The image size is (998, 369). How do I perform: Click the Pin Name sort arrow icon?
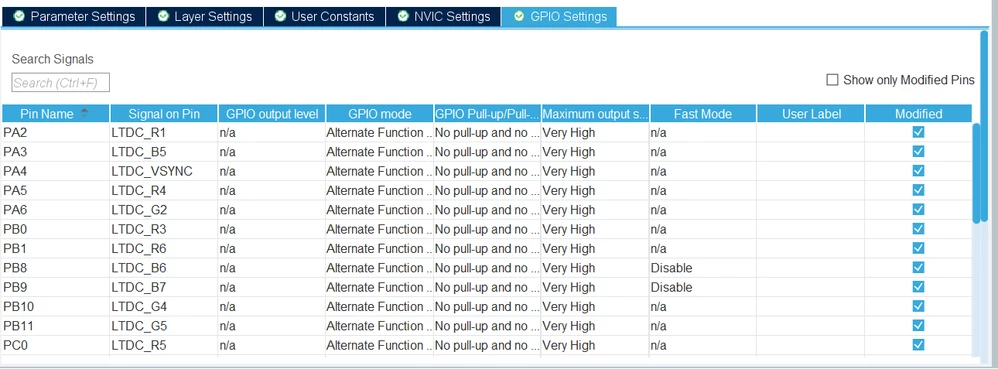pos(84,113)
